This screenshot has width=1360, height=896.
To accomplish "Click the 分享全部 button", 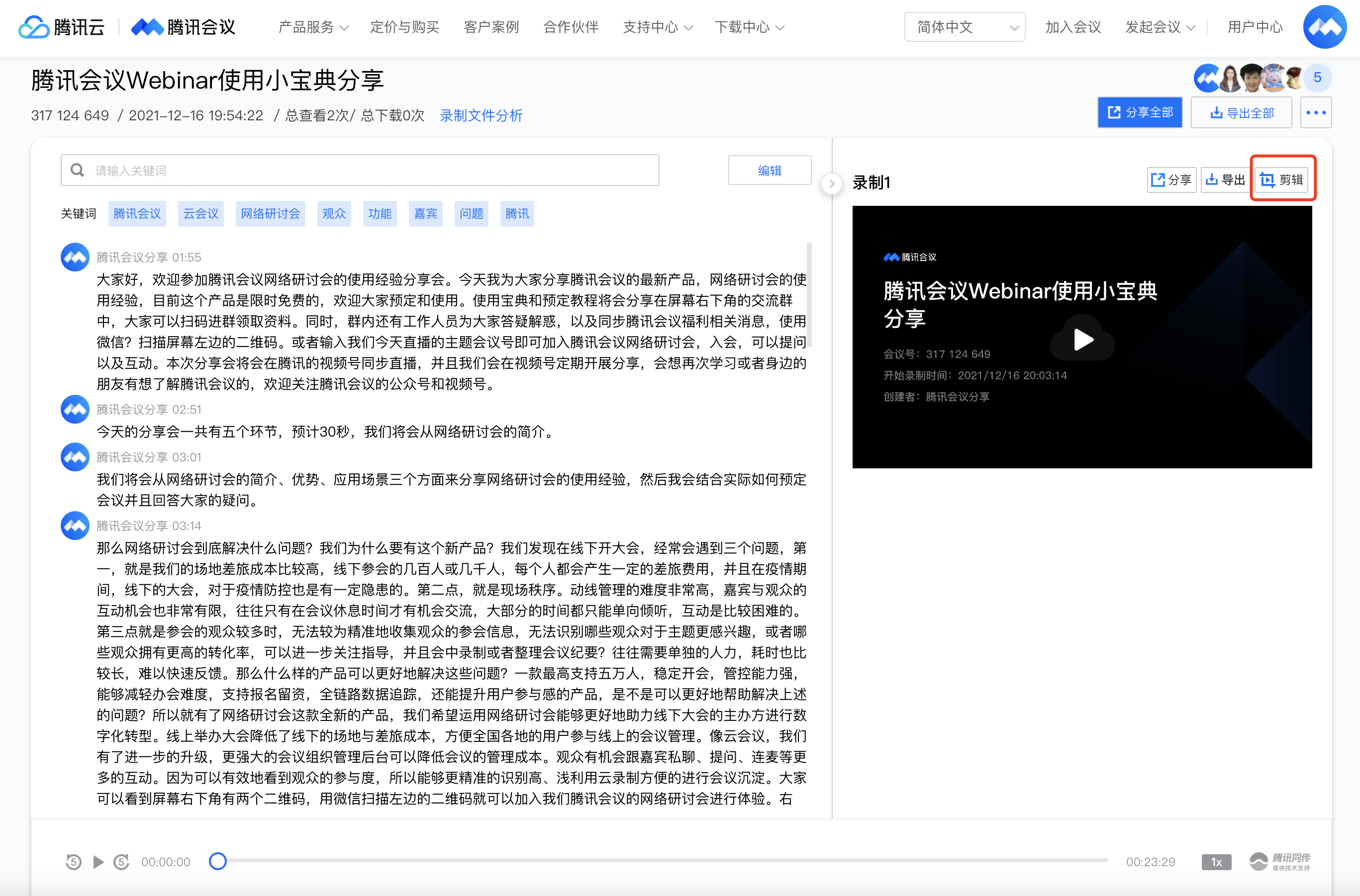I will pos(1139,112).
